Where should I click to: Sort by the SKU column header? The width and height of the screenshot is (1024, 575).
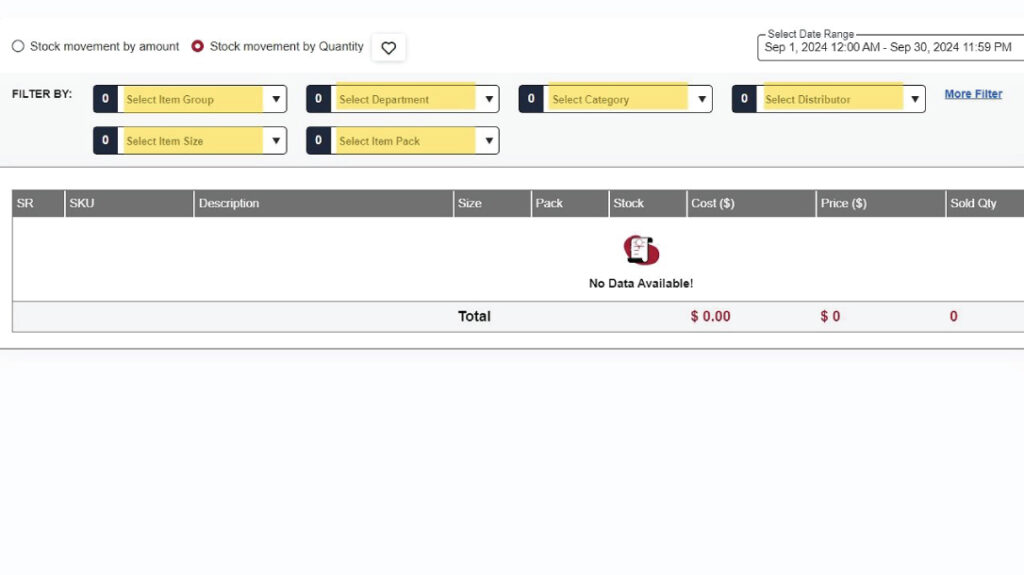[81, 203]
